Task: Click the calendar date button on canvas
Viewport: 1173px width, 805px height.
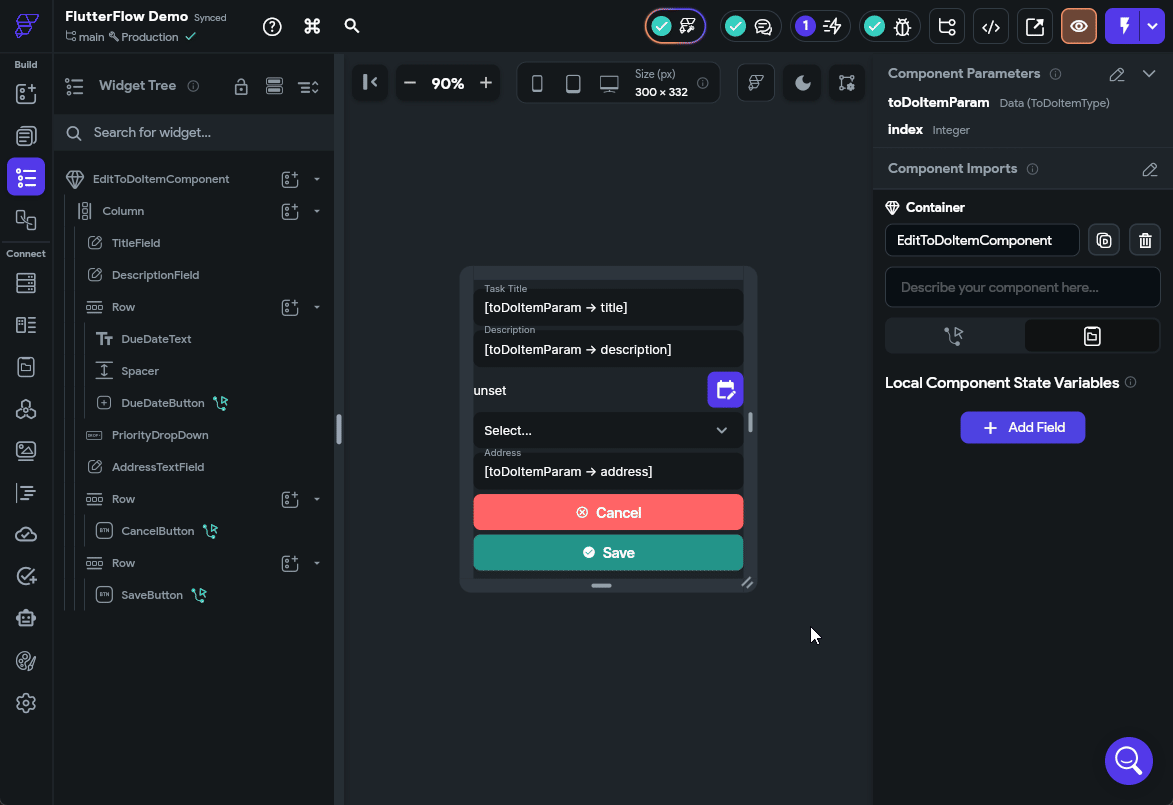Action: tap(725, 390)
